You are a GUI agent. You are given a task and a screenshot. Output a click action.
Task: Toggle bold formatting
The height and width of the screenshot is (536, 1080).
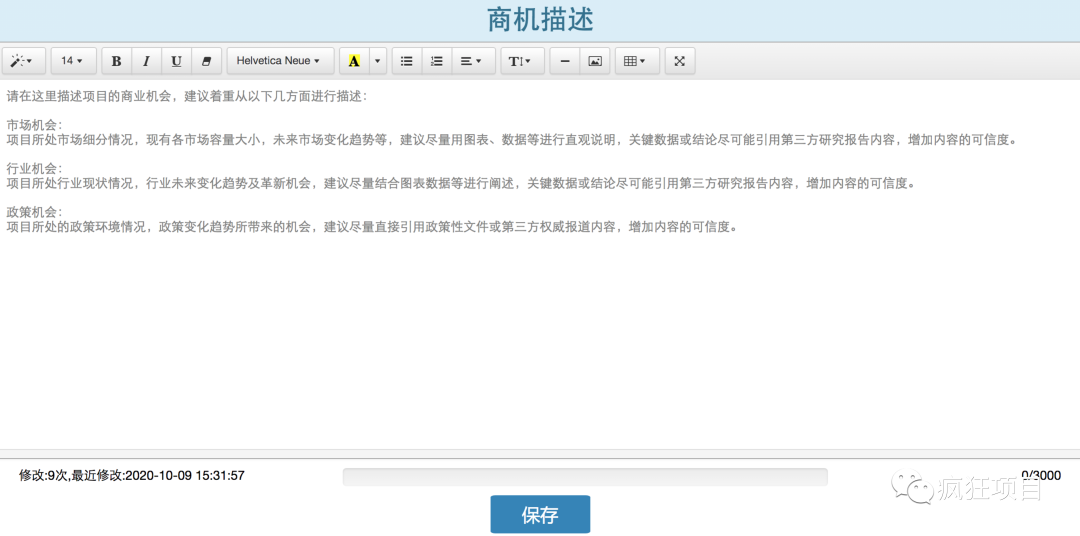(116, 61)
